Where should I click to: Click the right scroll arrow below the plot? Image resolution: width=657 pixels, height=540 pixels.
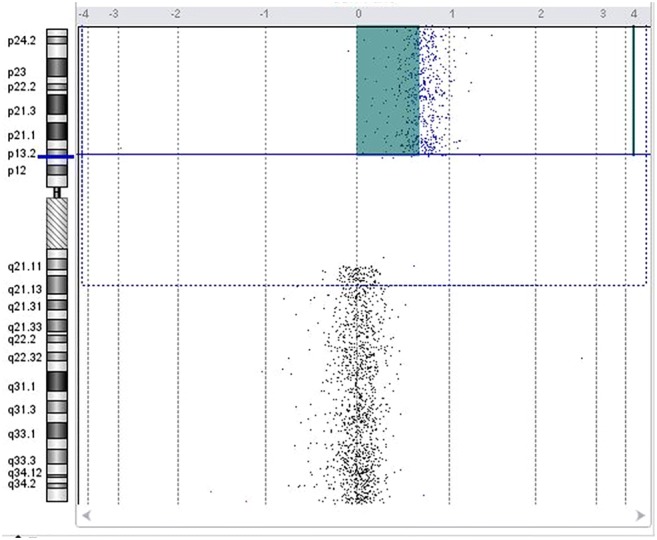point(642,515)
